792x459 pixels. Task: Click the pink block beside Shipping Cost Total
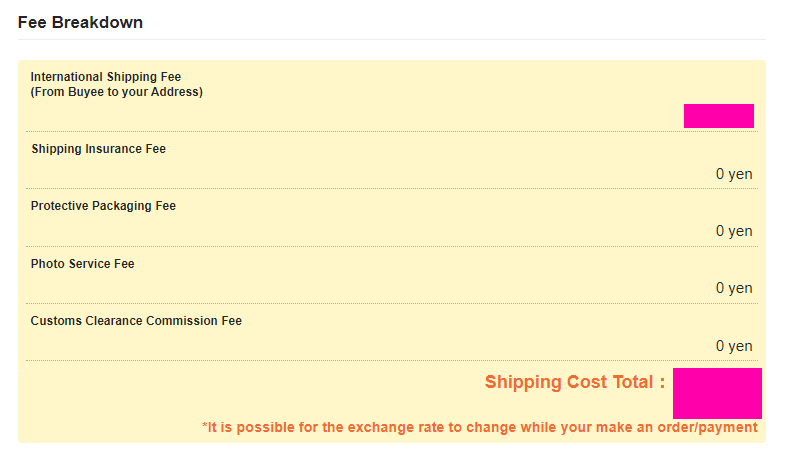pyautogui.click(x=717, y=393)
